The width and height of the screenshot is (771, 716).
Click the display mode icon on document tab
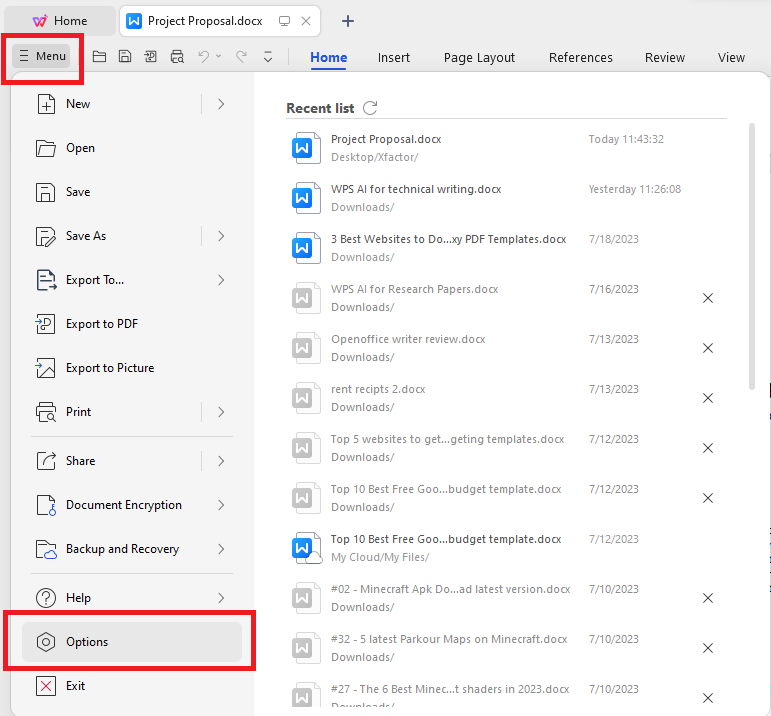tap(284, 21)
